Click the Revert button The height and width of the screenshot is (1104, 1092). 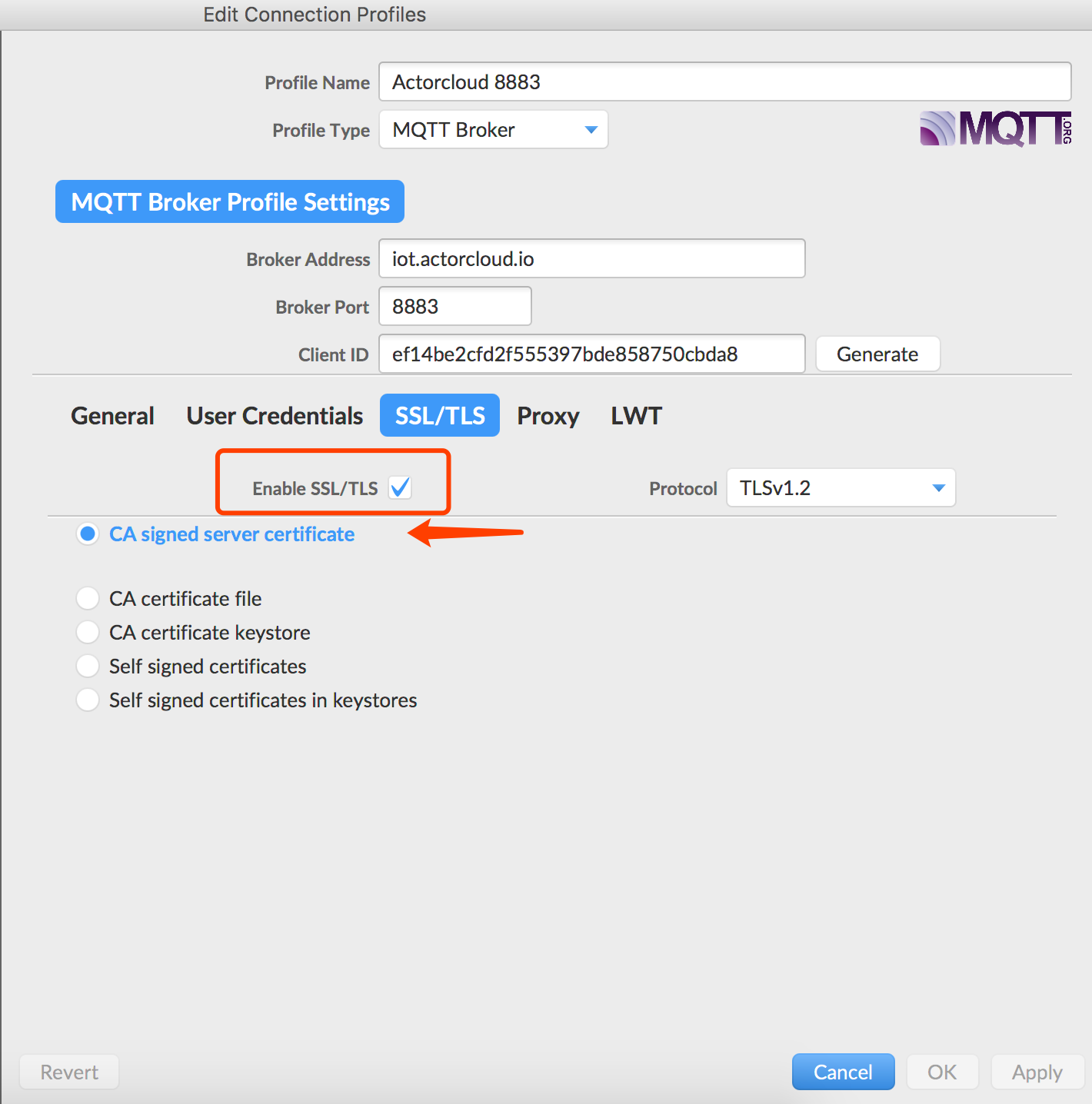(x=69, y=1072)
